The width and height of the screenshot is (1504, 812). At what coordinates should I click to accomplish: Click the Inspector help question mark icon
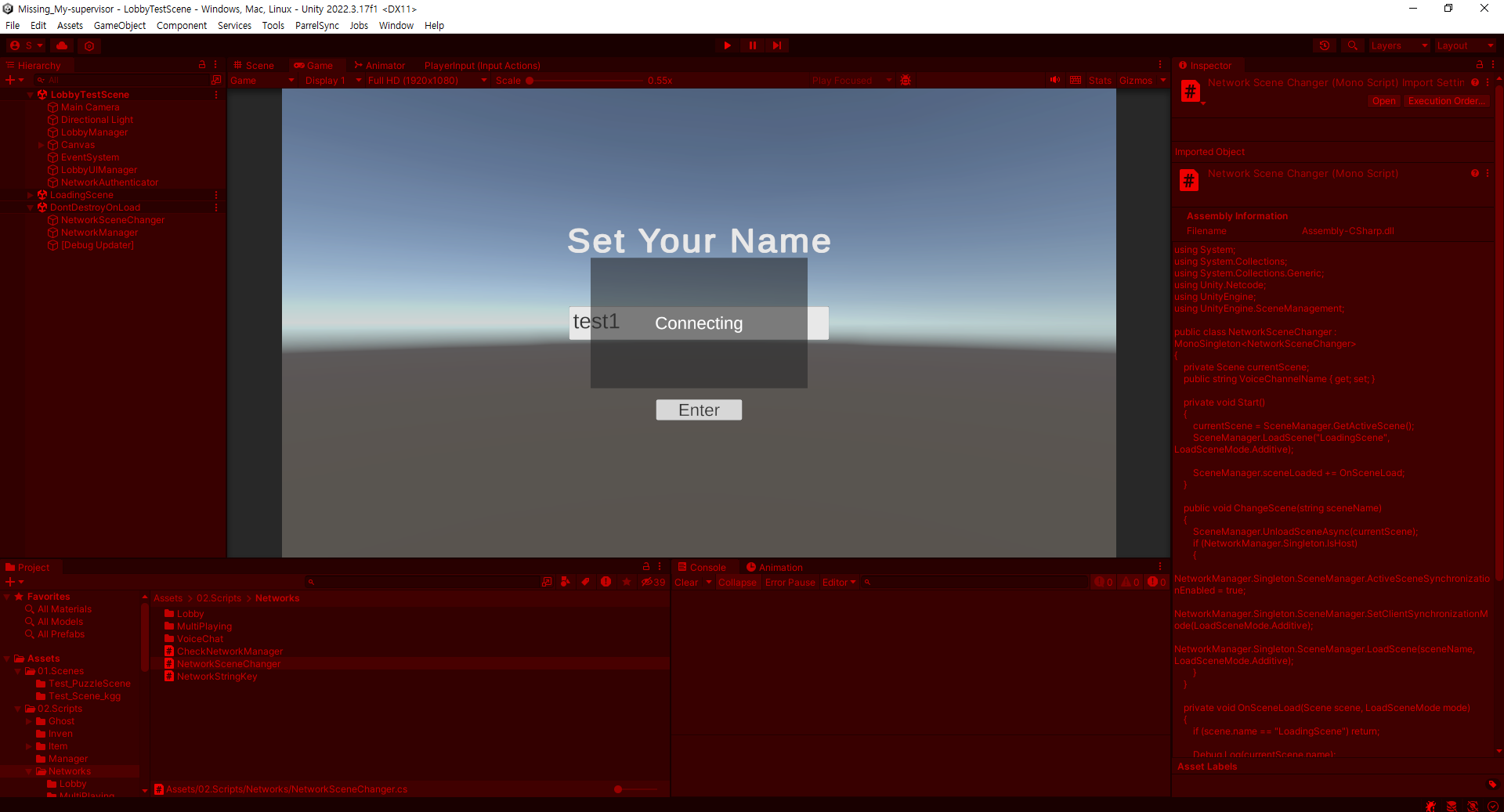(1475, 82)
